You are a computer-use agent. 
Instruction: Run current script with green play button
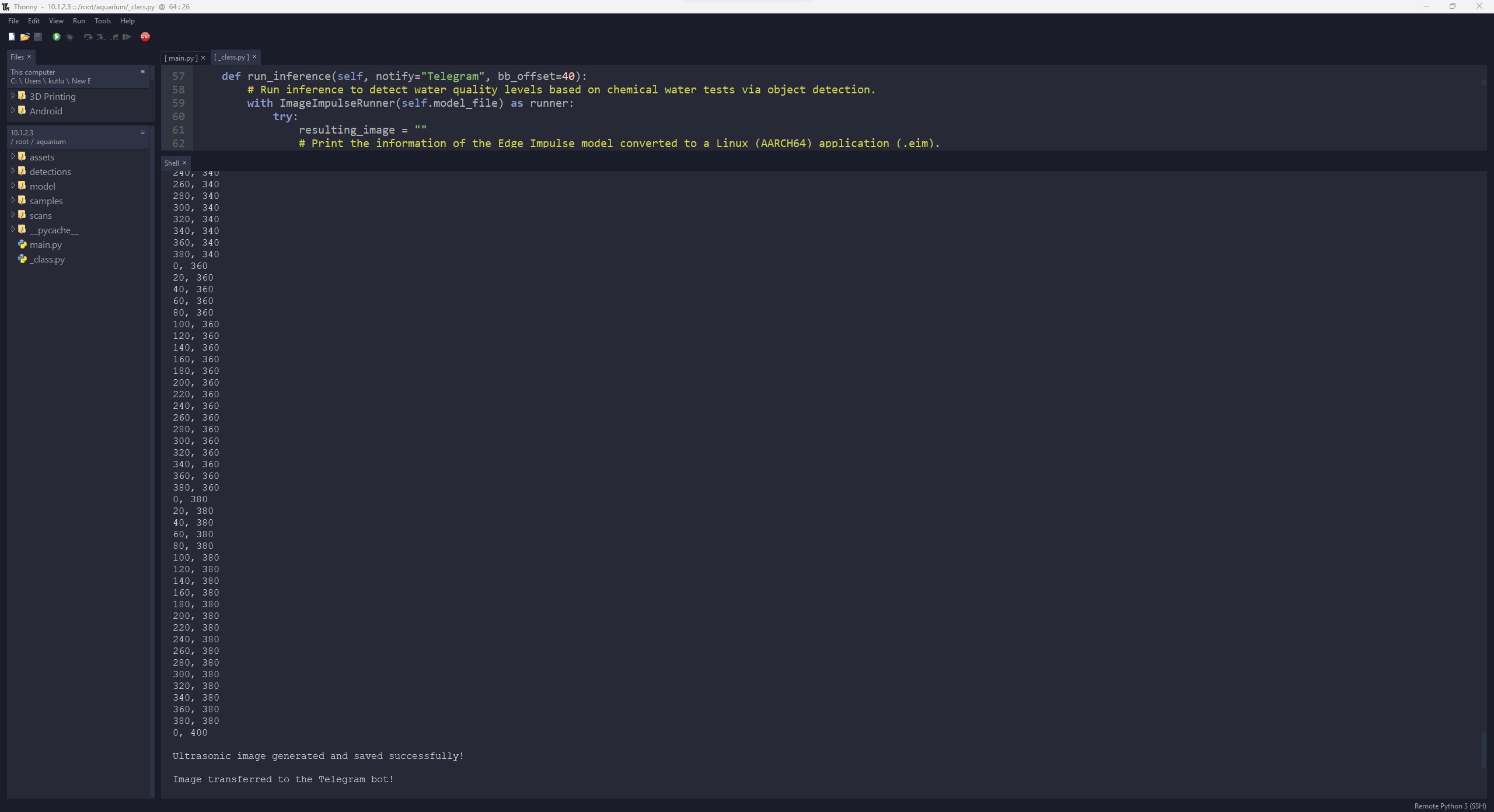pyautogui.click(x=57, y=37)
